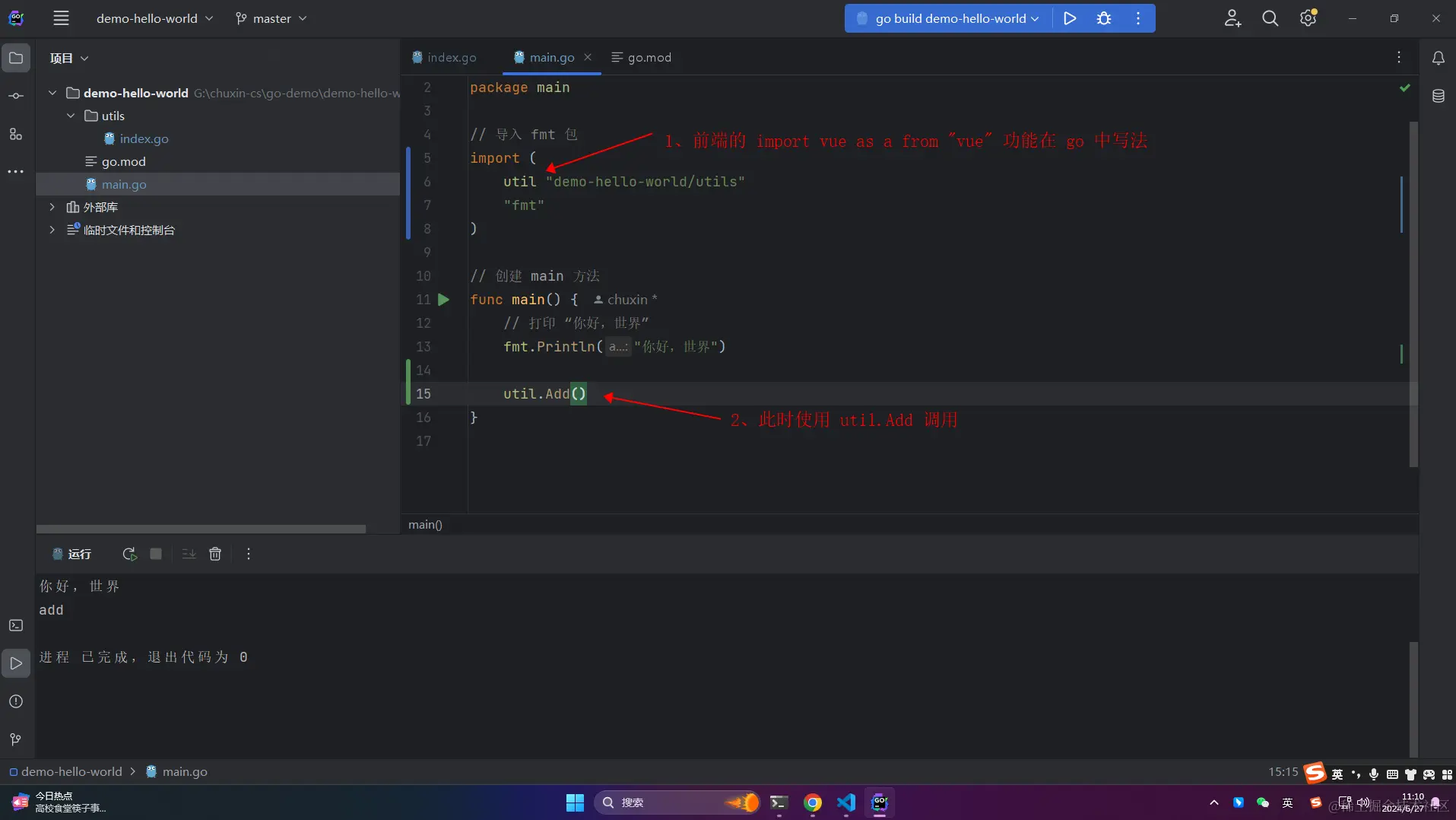Viewport: 1456px width, 820px height.
Task: Open the Git tool window
Action: click(16, 739)
